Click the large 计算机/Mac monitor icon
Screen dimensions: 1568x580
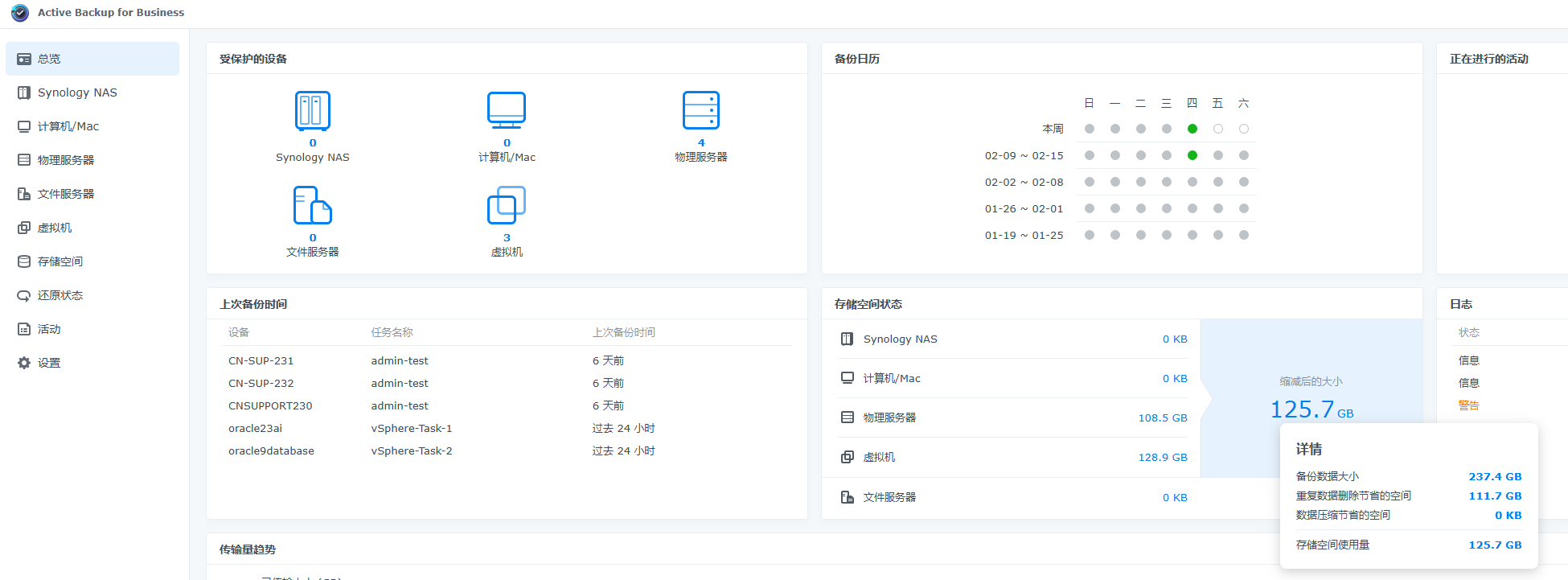pyautogui.click(x=507, y=110)
